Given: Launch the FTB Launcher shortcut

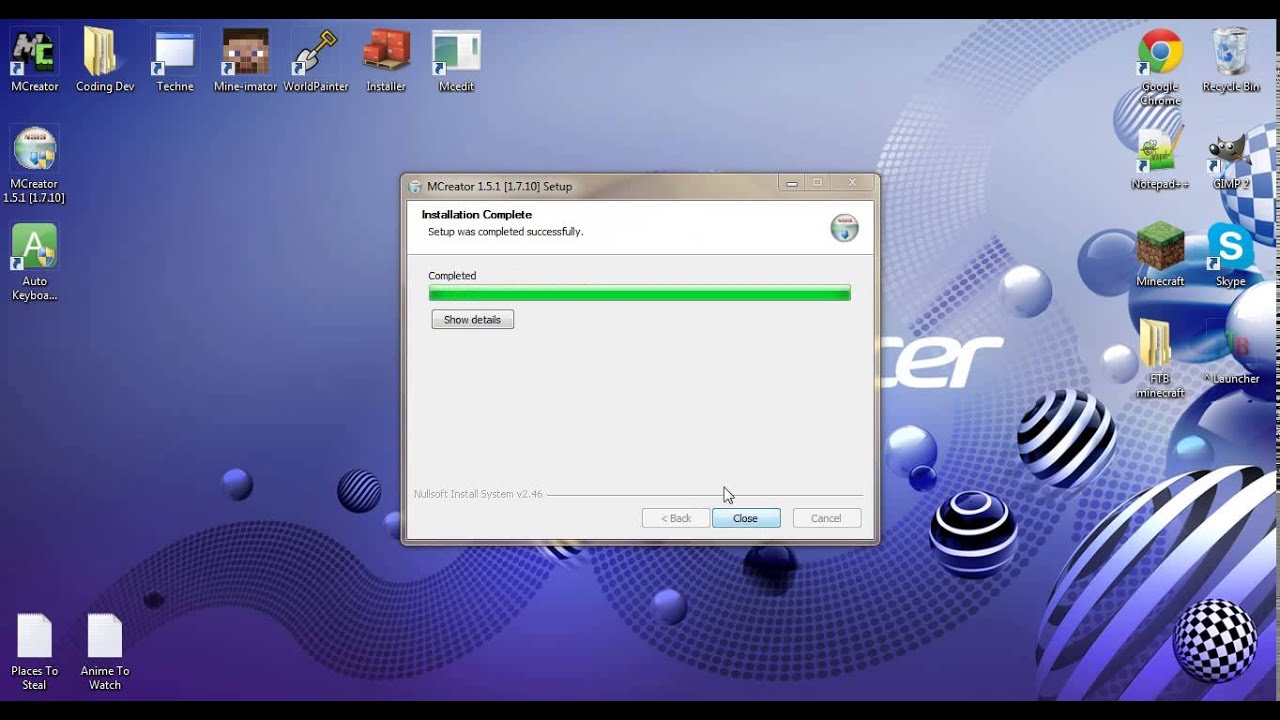Looking at the screenshot, I should point(1230,353).
